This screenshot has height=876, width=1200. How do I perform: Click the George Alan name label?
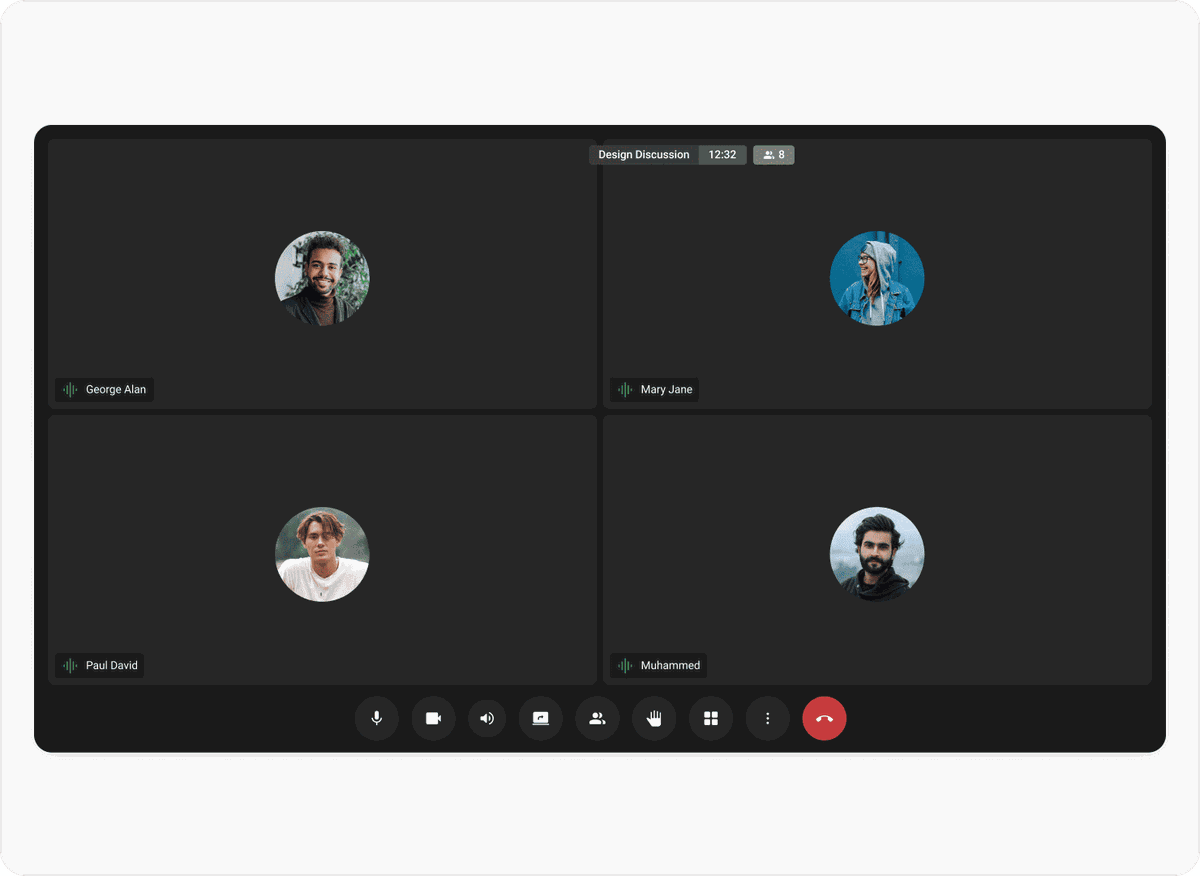[116, 390]
